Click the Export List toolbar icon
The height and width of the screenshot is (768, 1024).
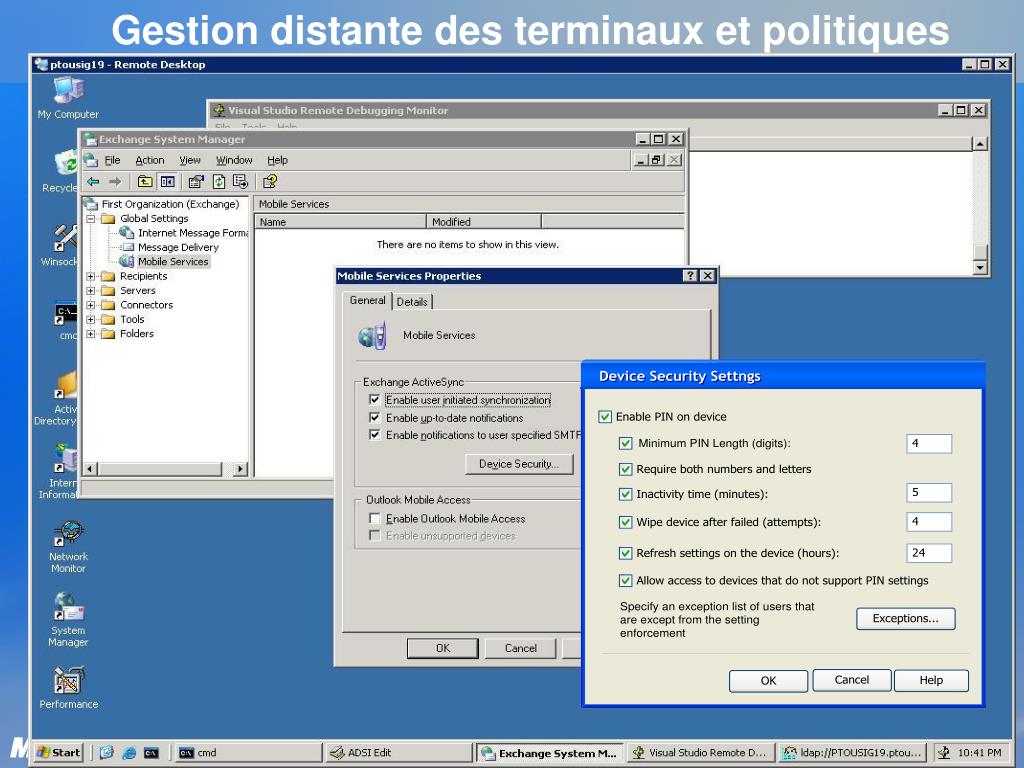tap(240, 182)
